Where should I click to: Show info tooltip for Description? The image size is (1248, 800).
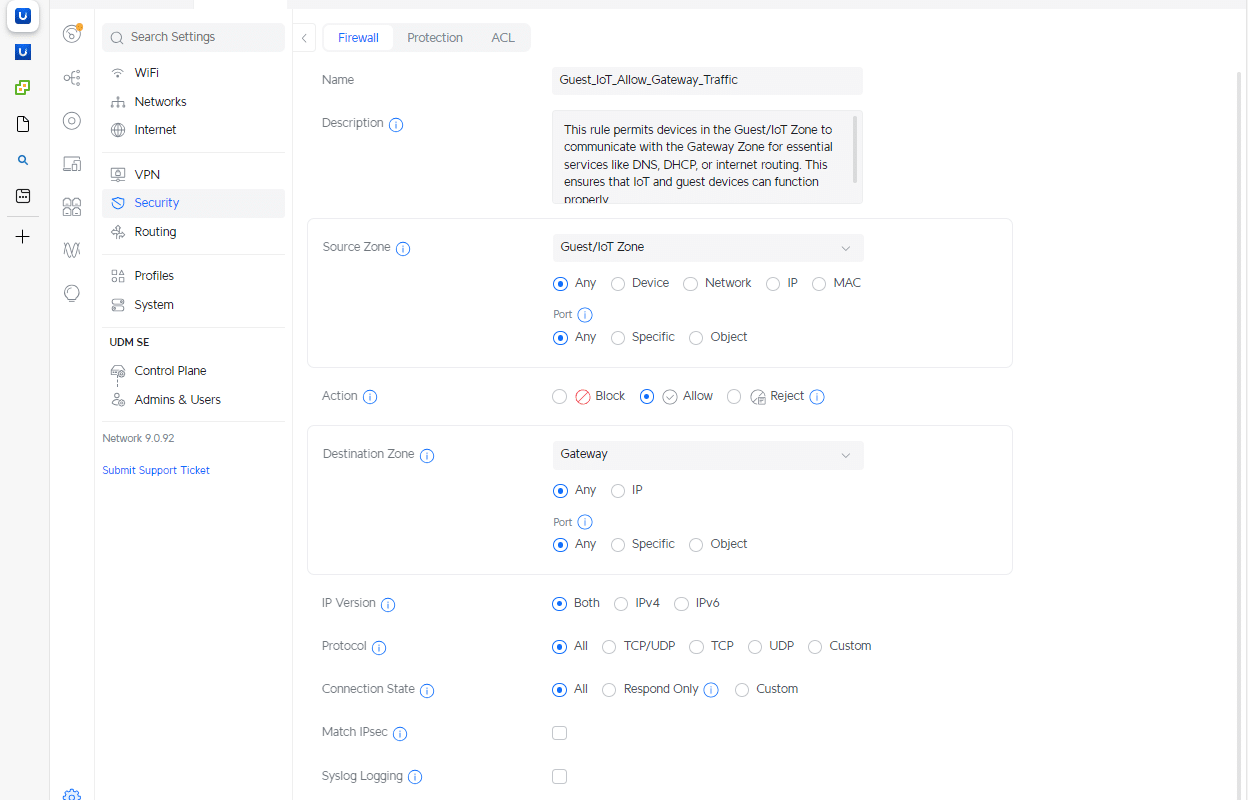pyautogui.click(x=396, y=125)
